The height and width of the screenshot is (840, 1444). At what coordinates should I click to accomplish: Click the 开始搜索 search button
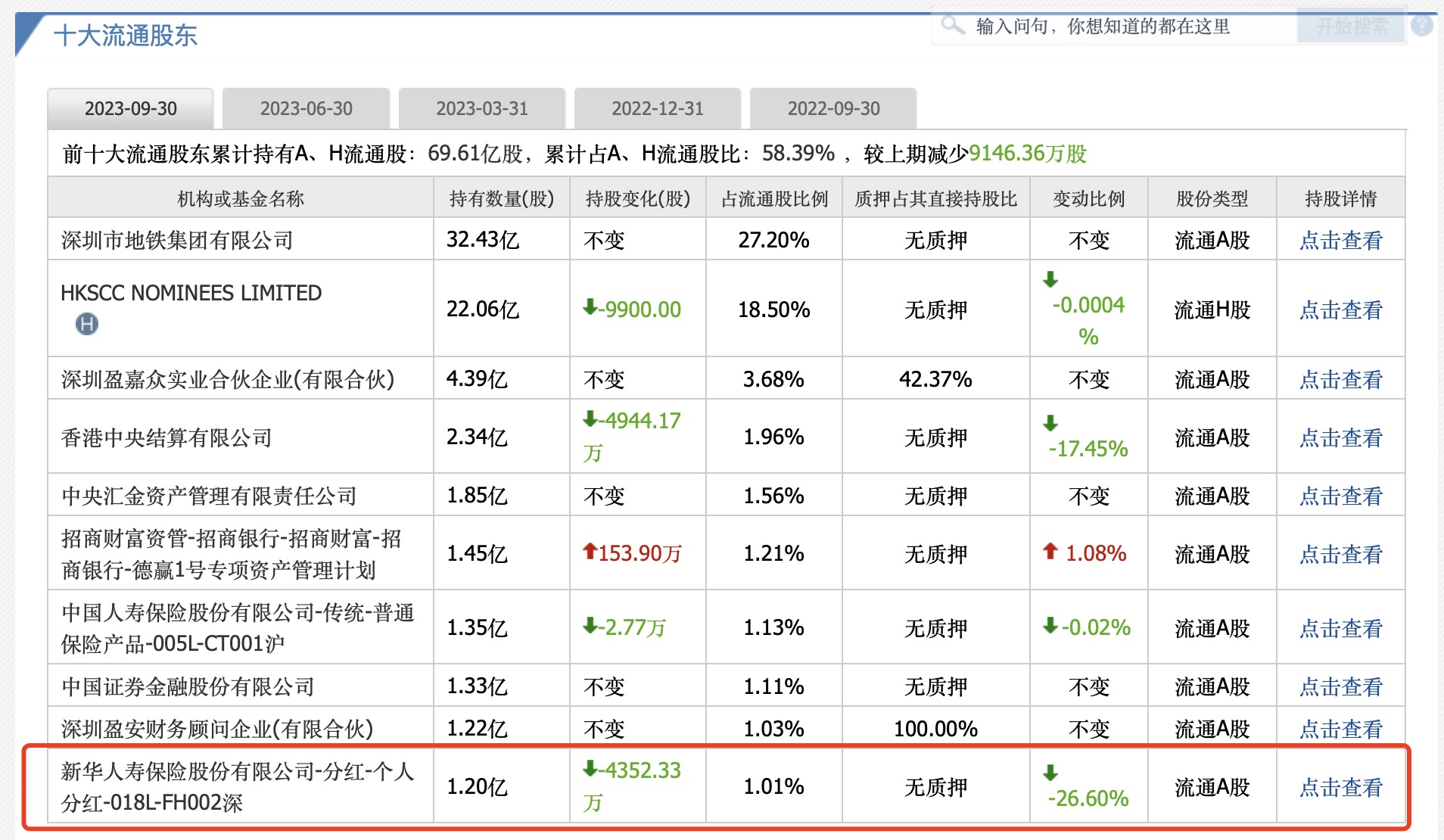point(1352,26)
